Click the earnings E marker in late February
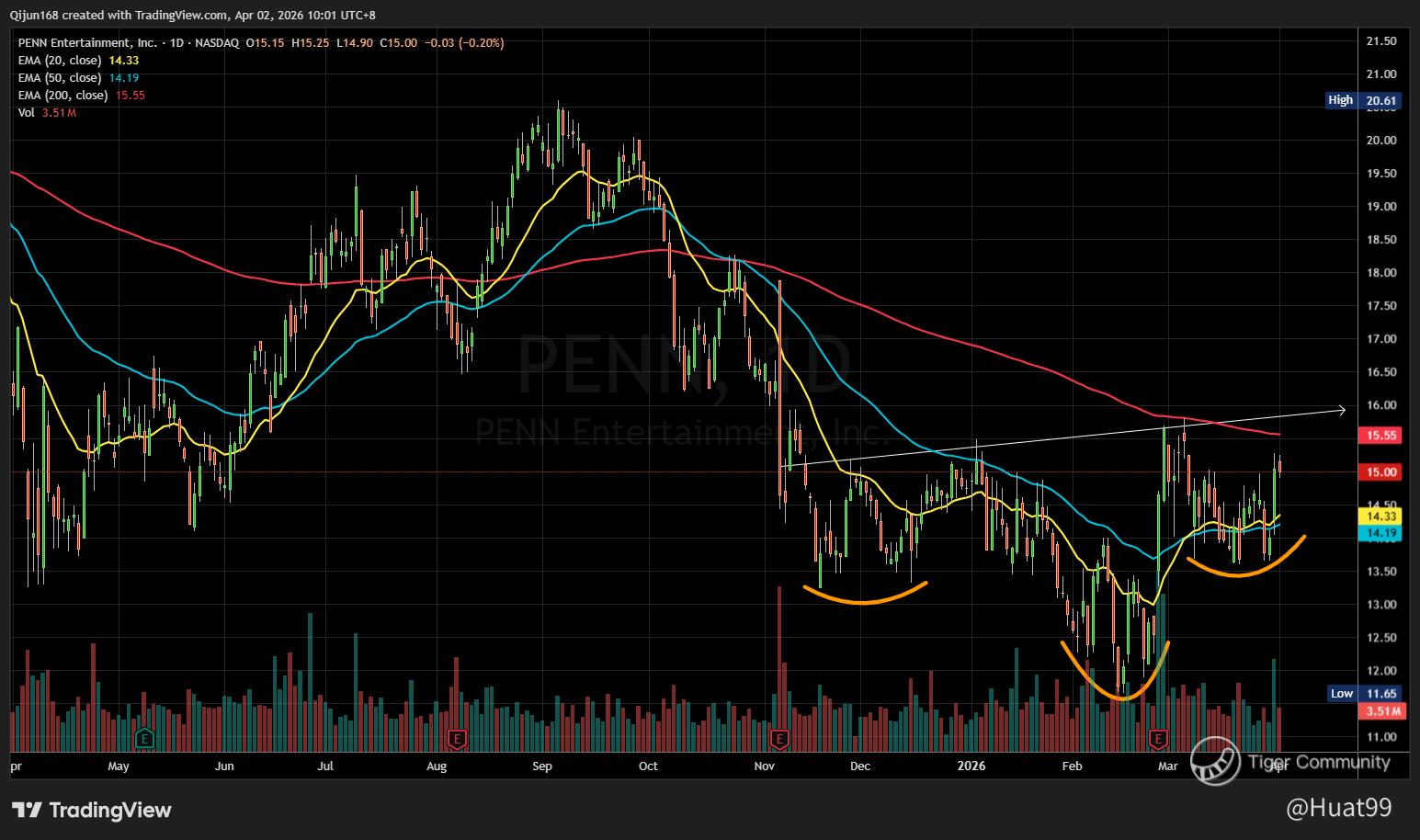This screenshot has width=1420, height=840. [x=1158, y=738]
